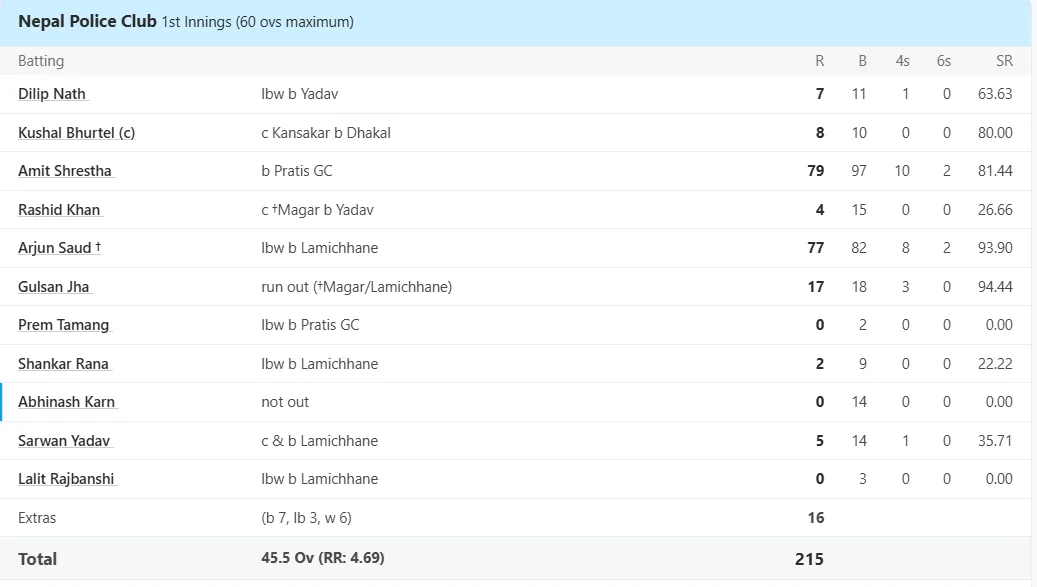Click Amit Shrestha's dismissal text b Pratis GC
Viewport: 1037px width, 587px height.
pyautogui.click(x=297, y=171)
